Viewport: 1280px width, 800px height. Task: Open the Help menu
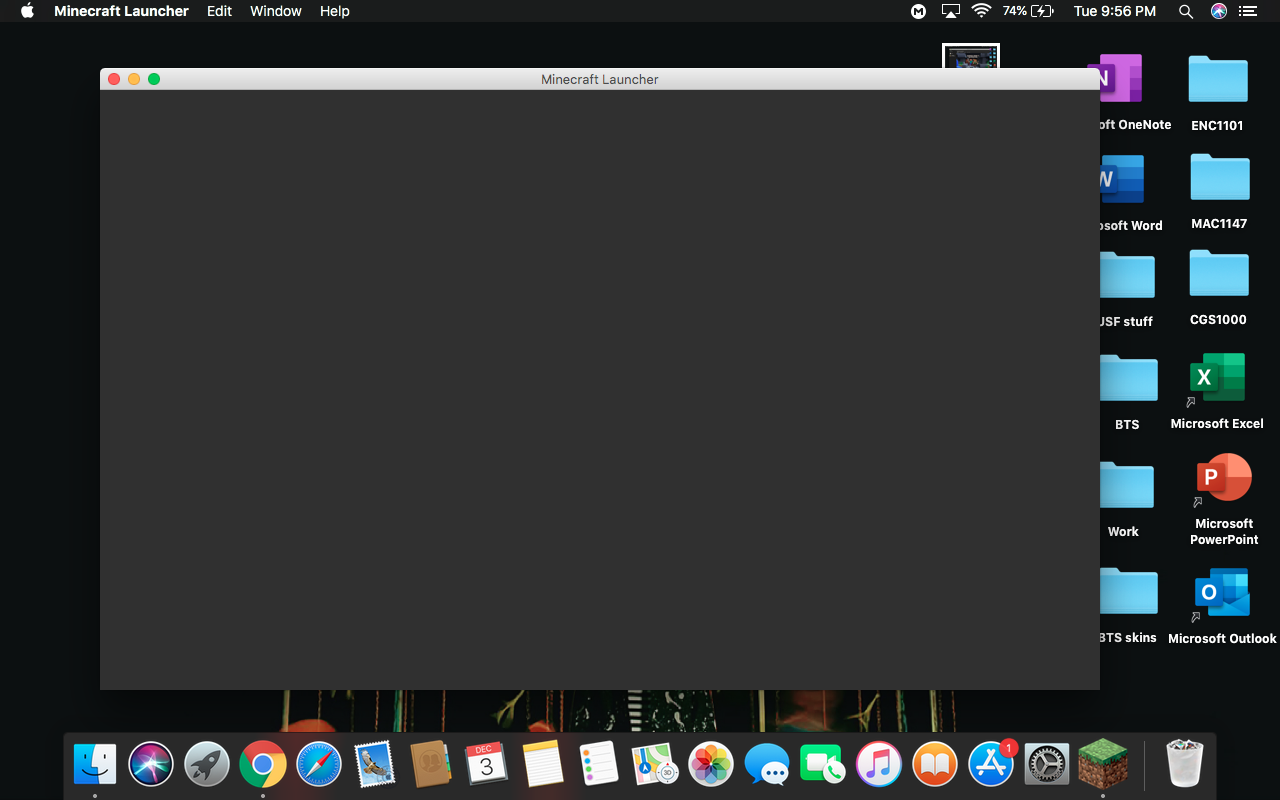(335, 11)
